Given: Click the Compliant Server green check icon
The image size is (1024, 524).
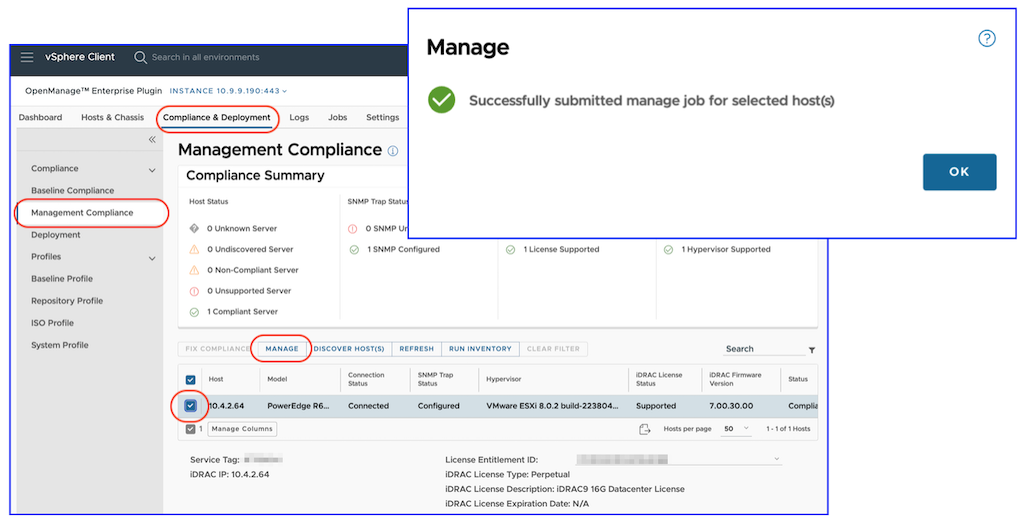Looking at the screenshot, I should (194, 312).
